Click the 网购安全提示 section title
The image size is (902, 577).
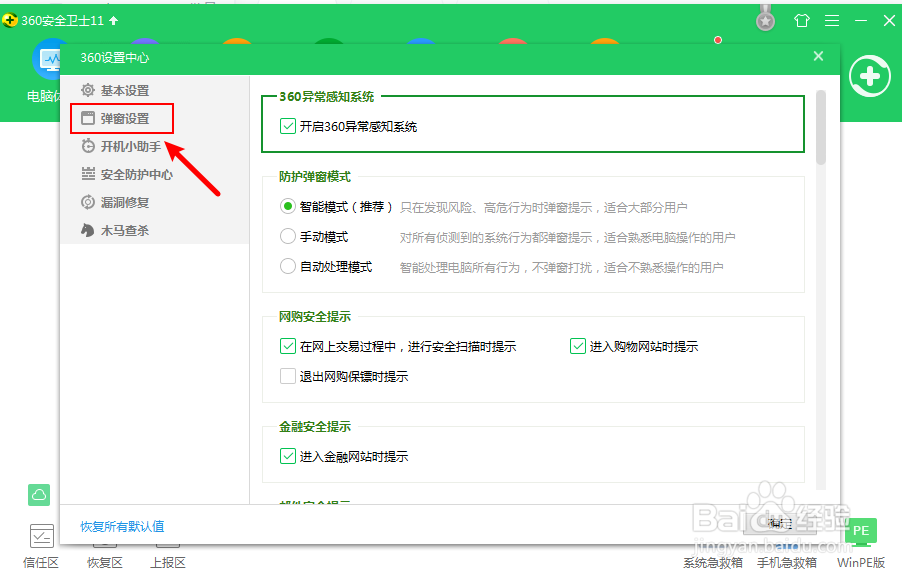pyautogui.click(x=315, y=316)
